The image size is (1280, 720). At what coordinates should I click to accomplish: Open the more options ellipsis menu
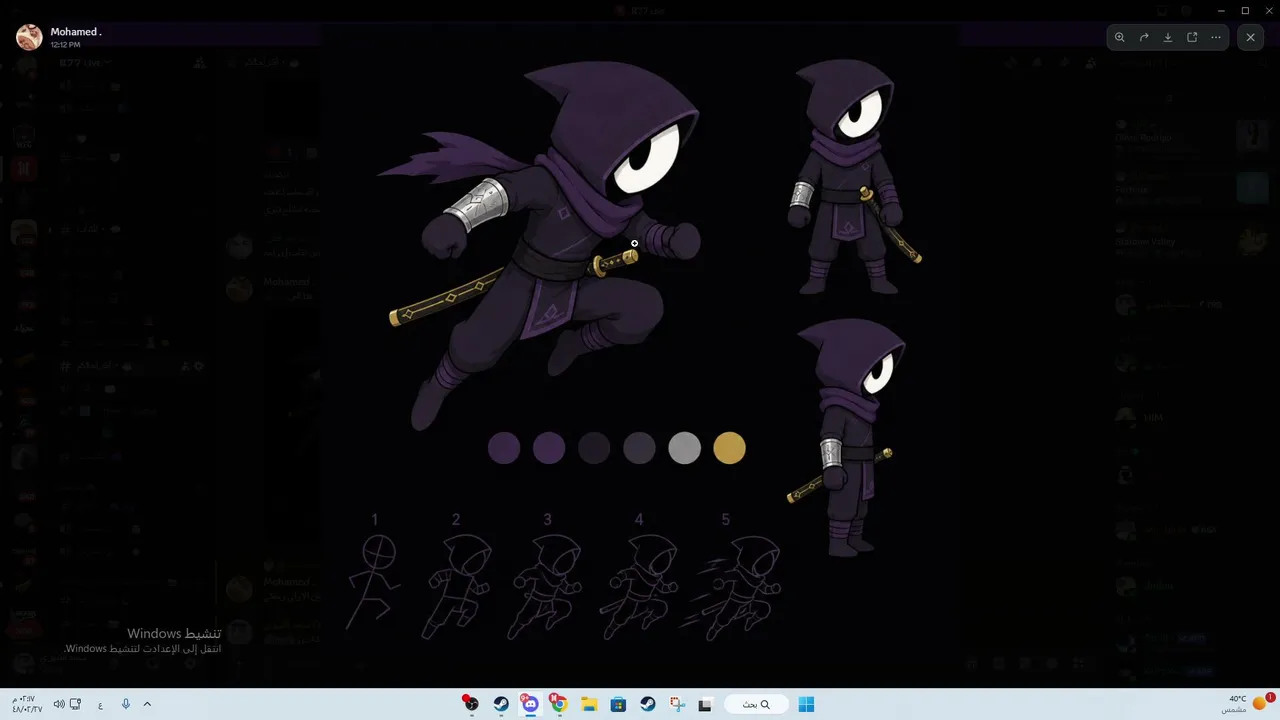[x=1216, y=38]
